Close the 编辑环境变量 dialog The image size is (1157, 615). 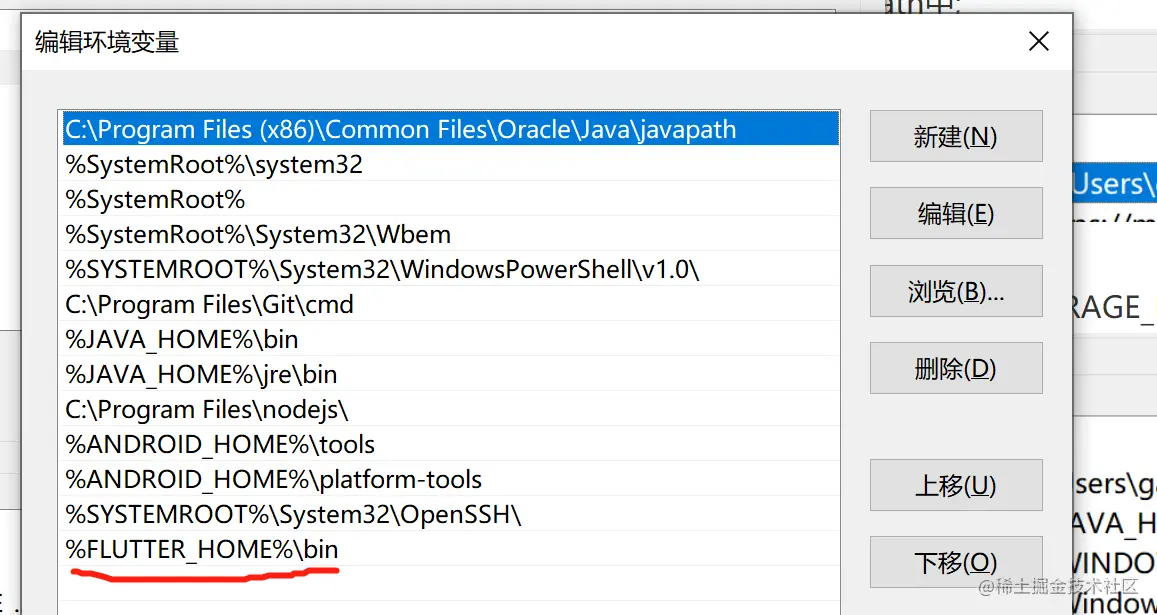tap(1039, 42)
